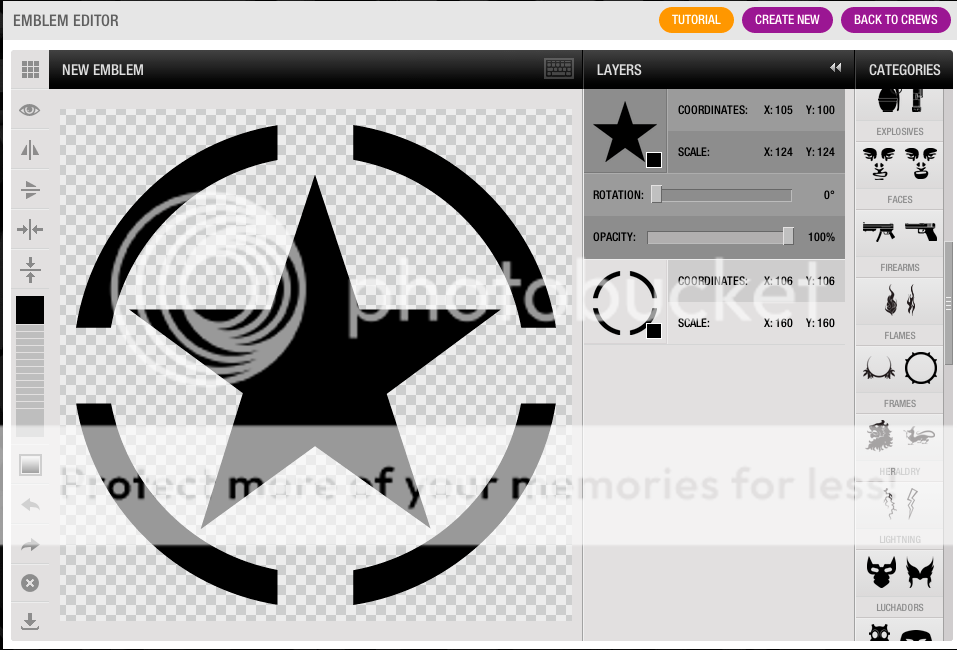
Task: Toggle the emblem preview eye icon
Action: point(30,110)
